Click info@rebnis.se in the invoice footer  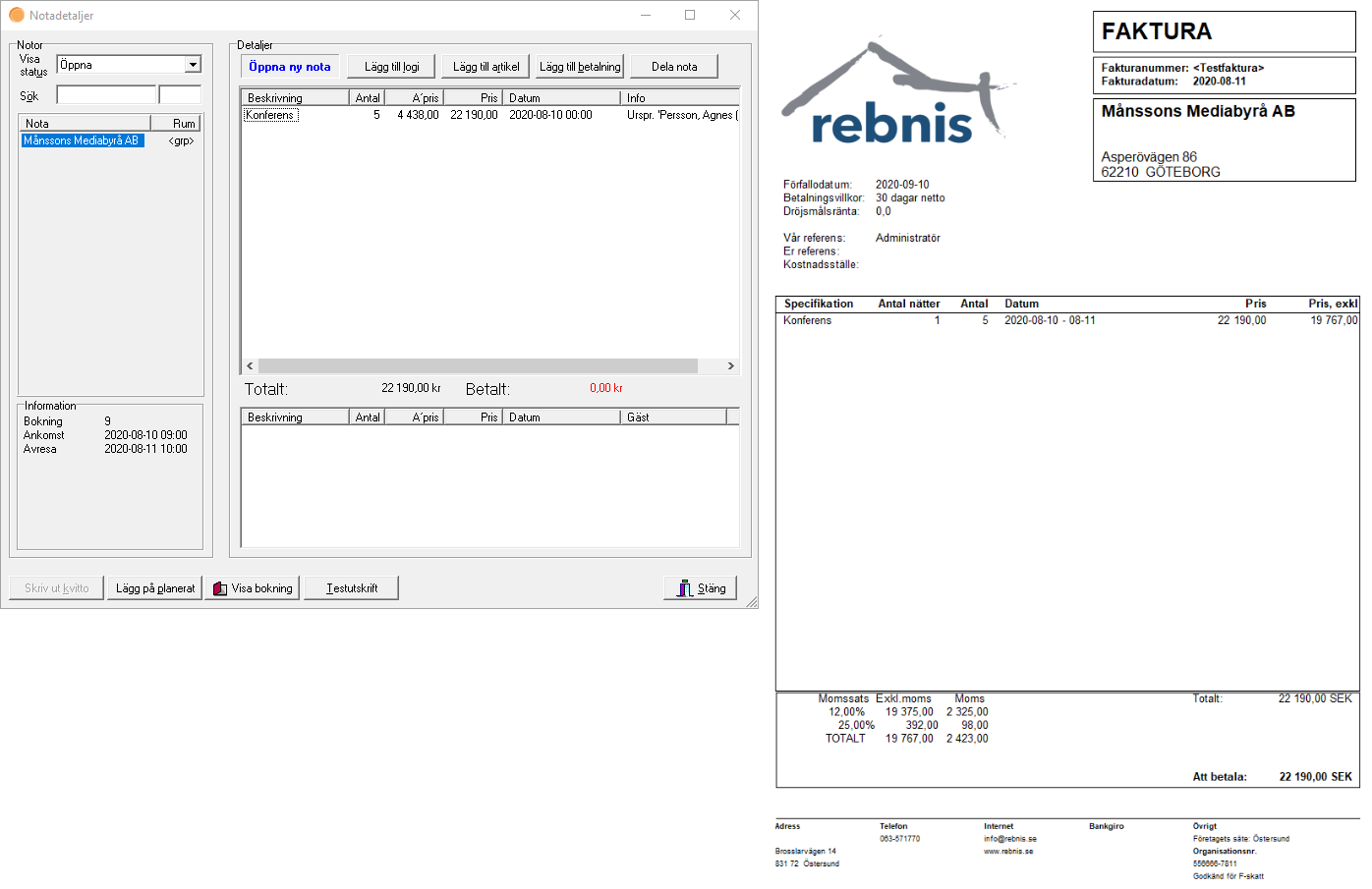tap(1010, 839)
